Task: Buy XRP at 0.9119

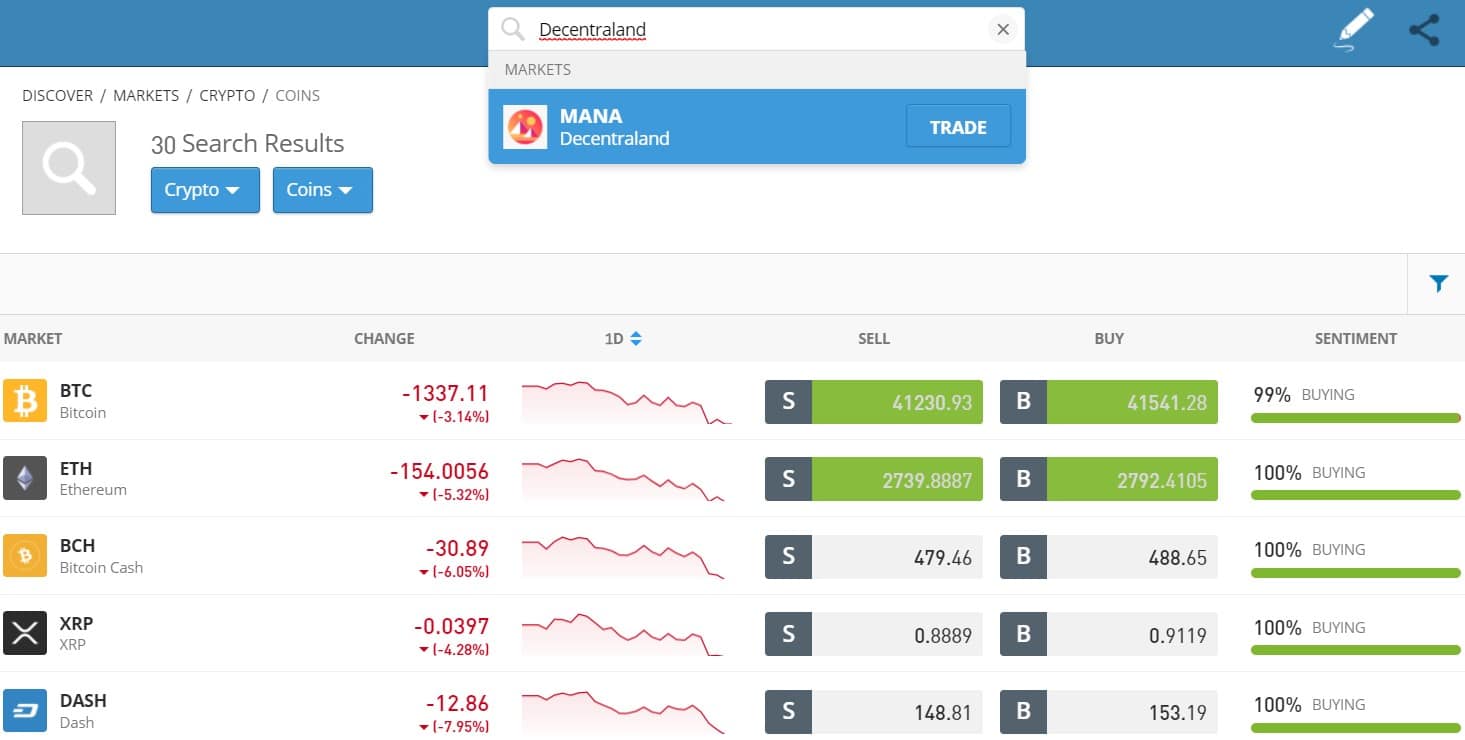Action: pos(1109,634)
